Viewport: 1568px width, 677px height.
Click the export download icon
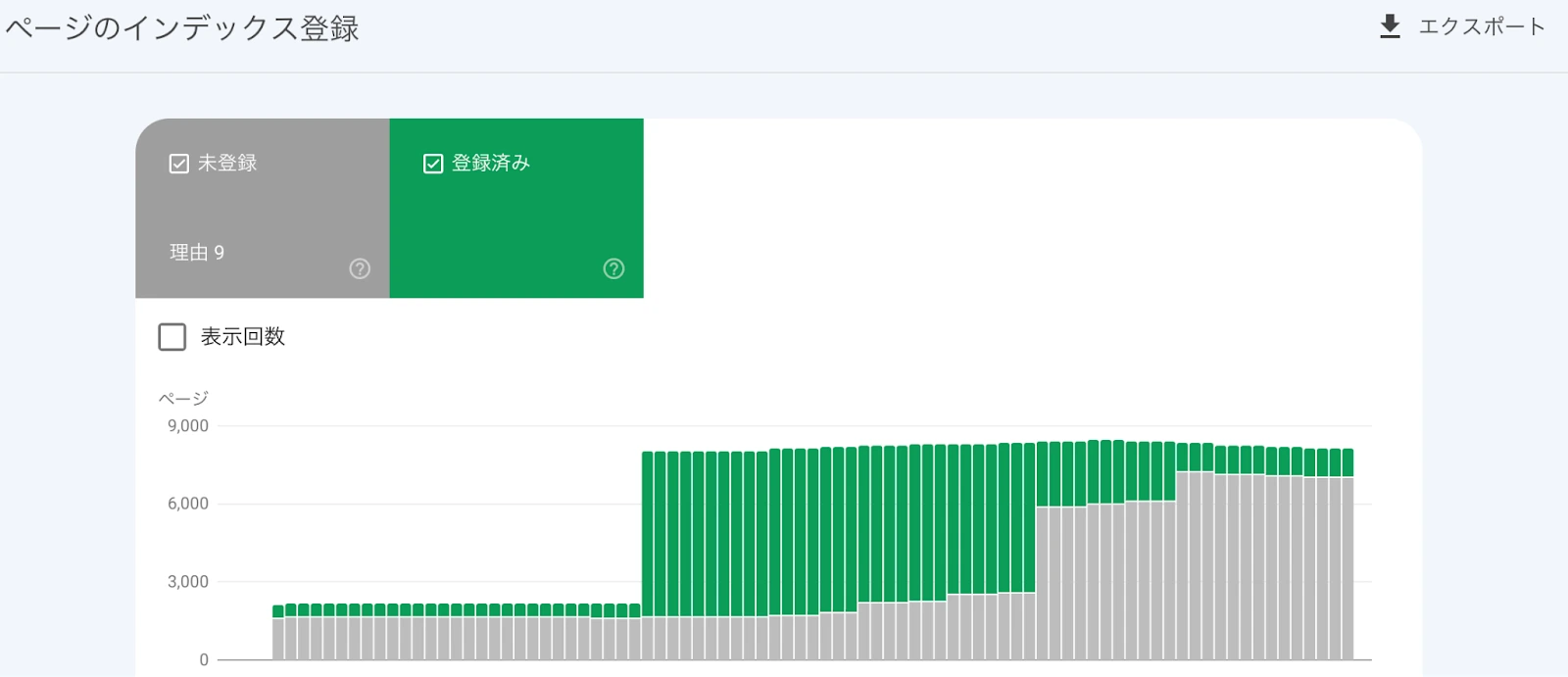1390,26
